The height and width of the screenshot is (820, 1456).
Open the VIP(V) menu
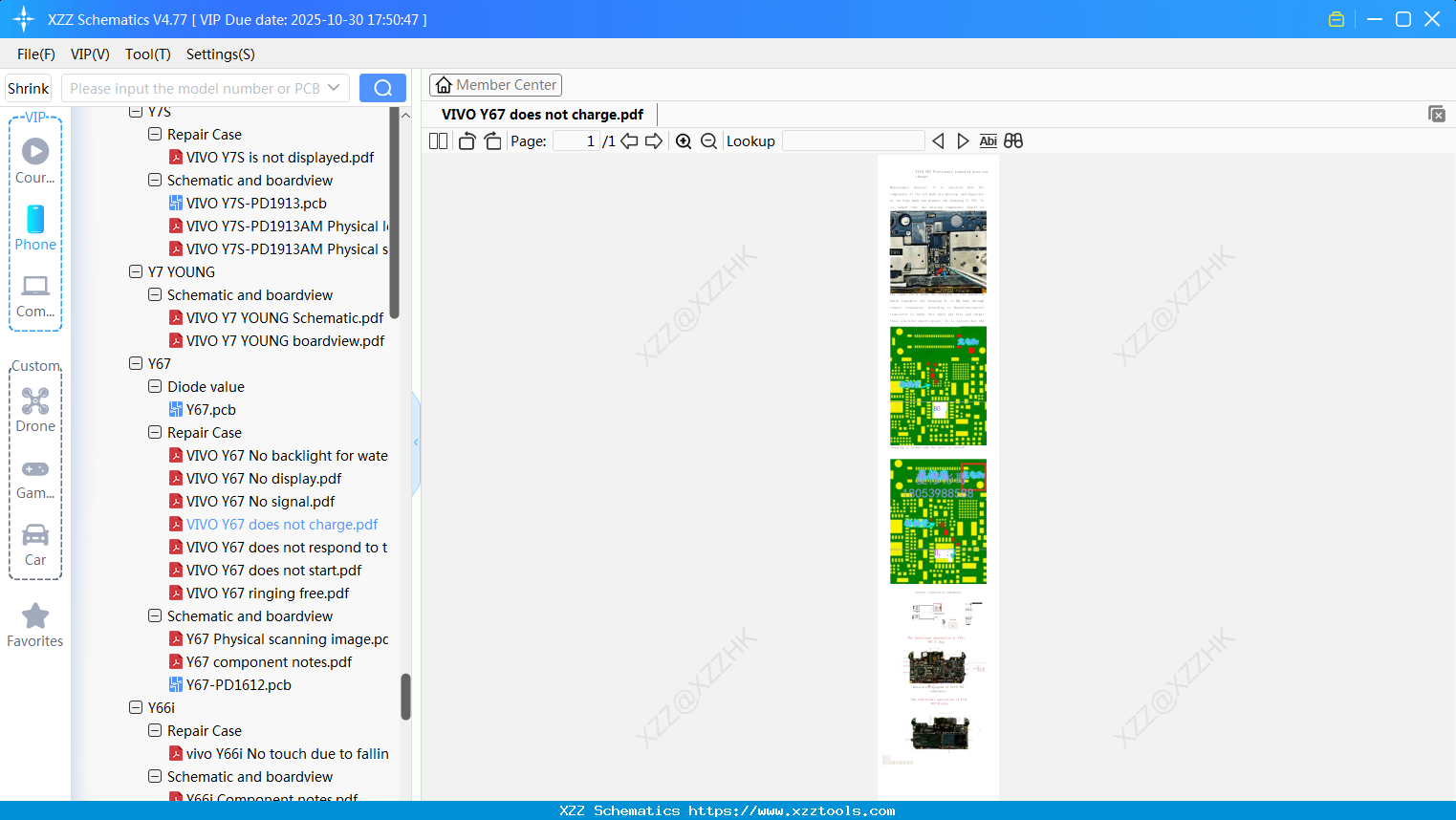90,54
